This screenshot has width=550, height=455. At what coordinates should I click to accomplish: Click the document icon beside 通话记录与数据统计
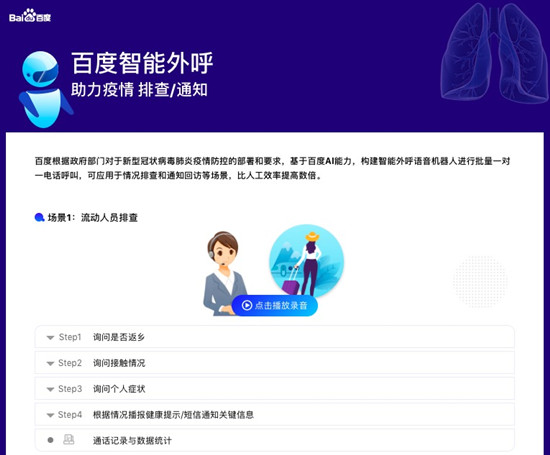68,440
